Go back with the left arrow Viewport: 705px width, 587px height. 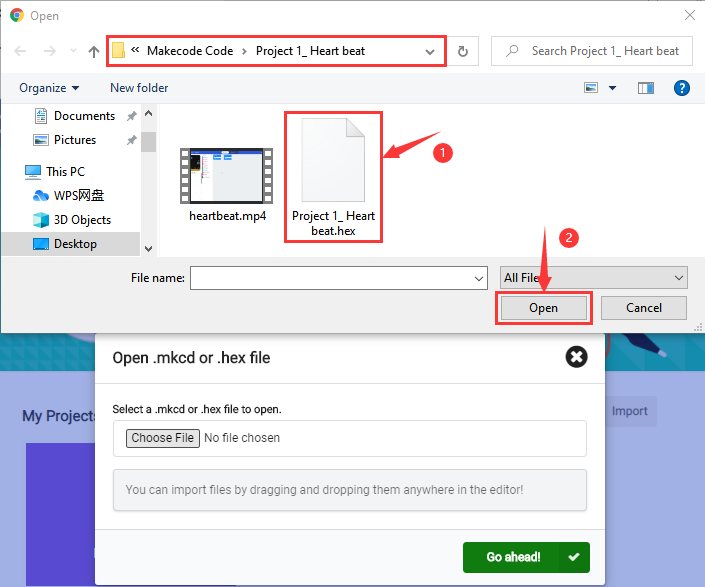click(20, 51)
